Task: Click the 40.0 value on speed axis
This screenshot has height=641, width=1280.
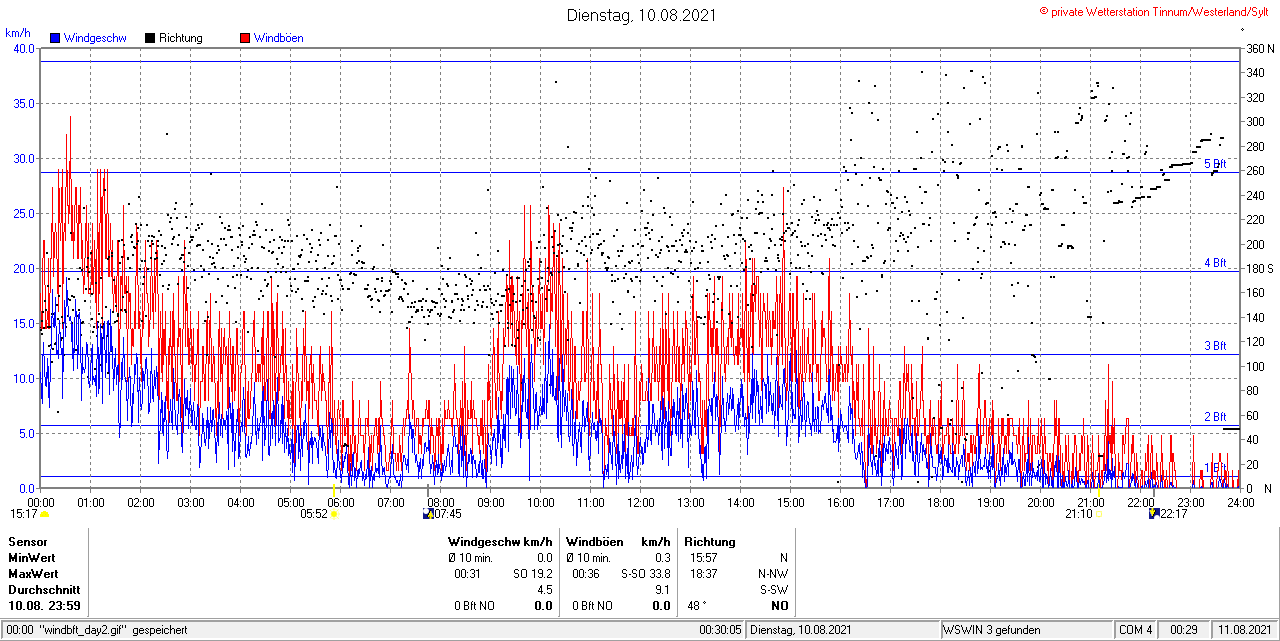Action: pyautogui.click(x=24, y=48)
